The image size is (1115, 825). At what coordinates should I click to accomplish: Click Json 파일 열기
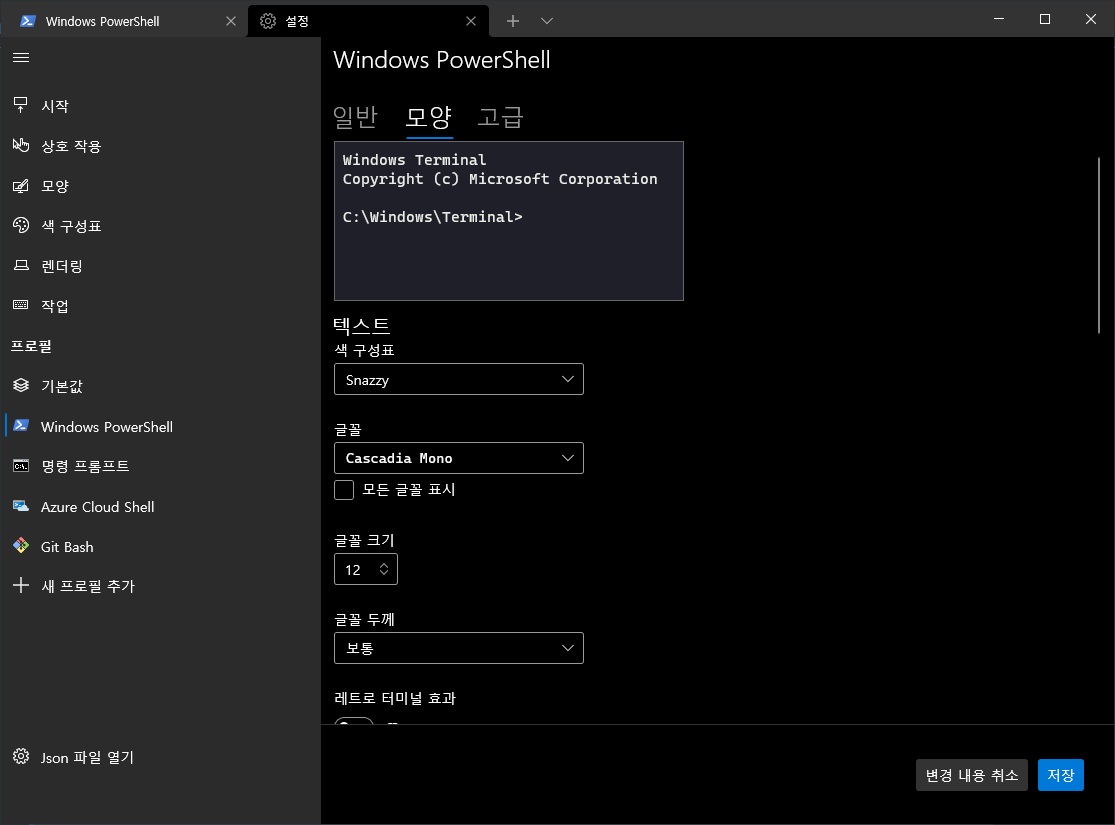point(160,757)
